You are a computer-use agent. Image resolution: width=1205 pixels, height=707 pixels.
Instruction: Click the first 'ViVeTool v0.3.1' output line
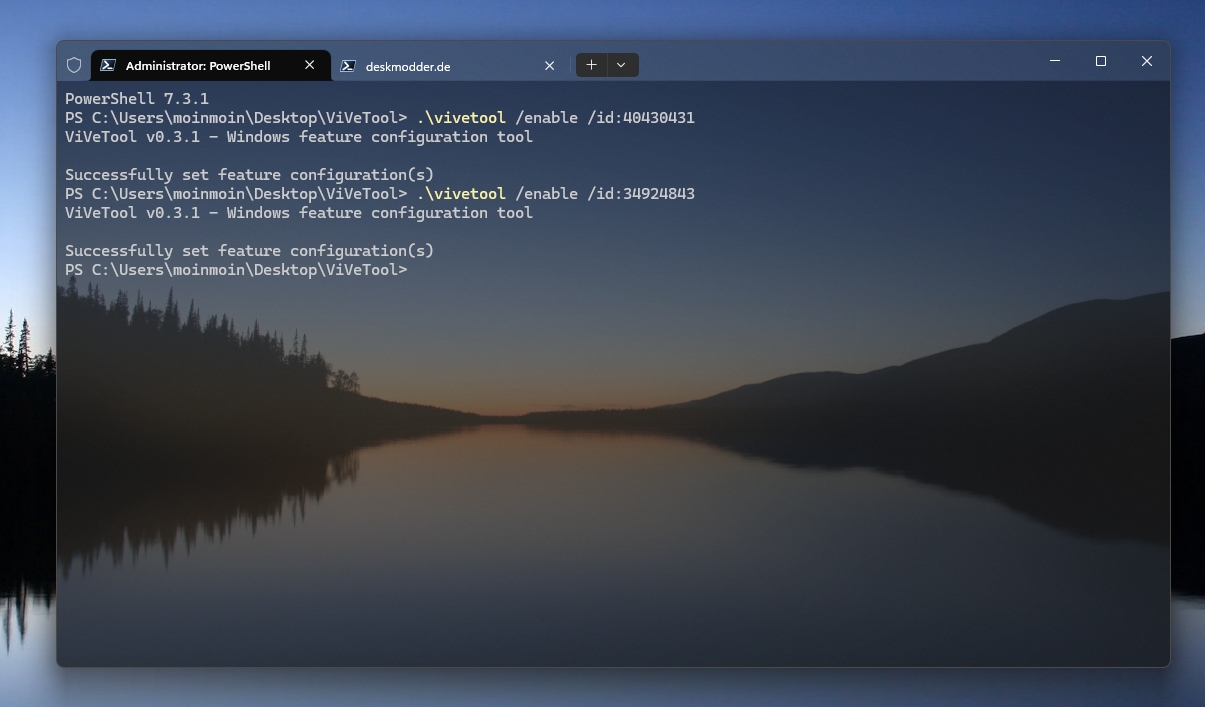coord(299,137)
